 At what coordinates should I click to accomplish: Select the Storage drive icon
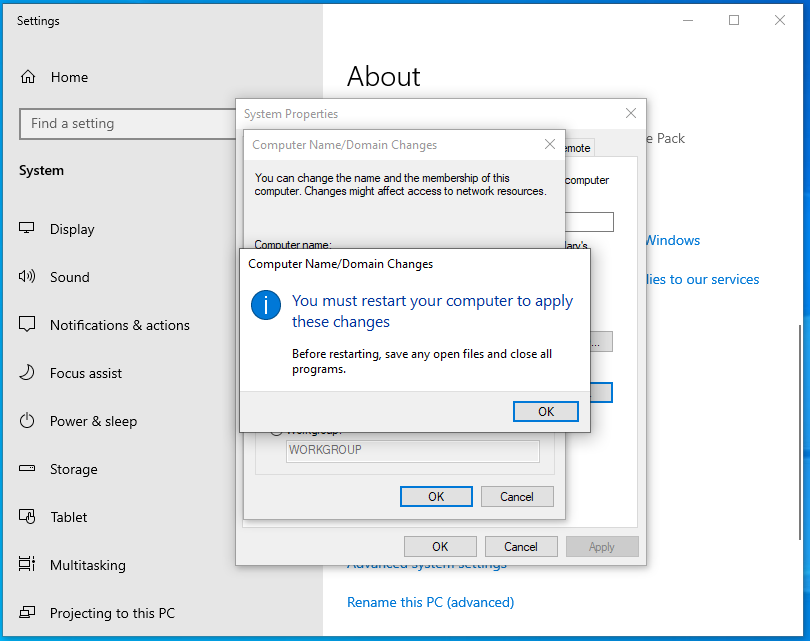coord(28,469)
